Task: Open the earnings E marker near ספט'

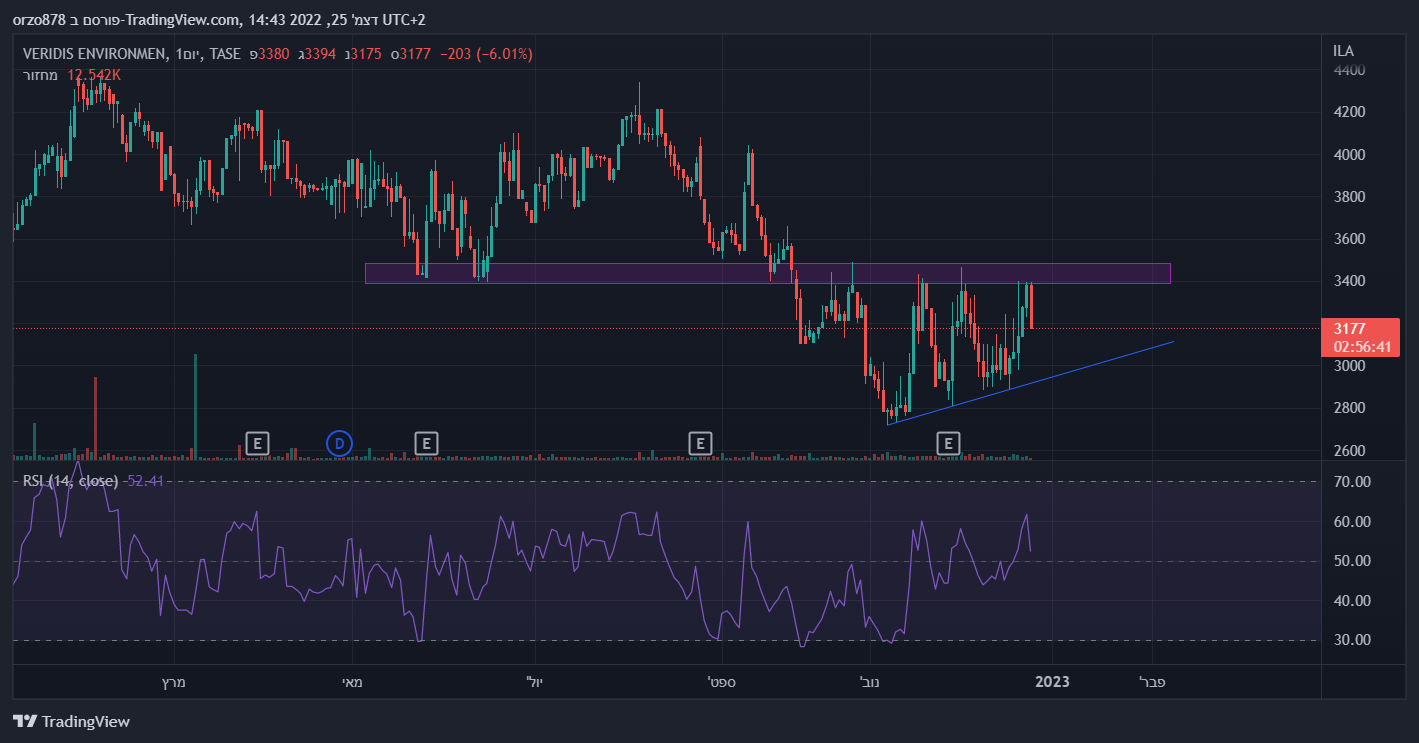Action: pos(701,442)
